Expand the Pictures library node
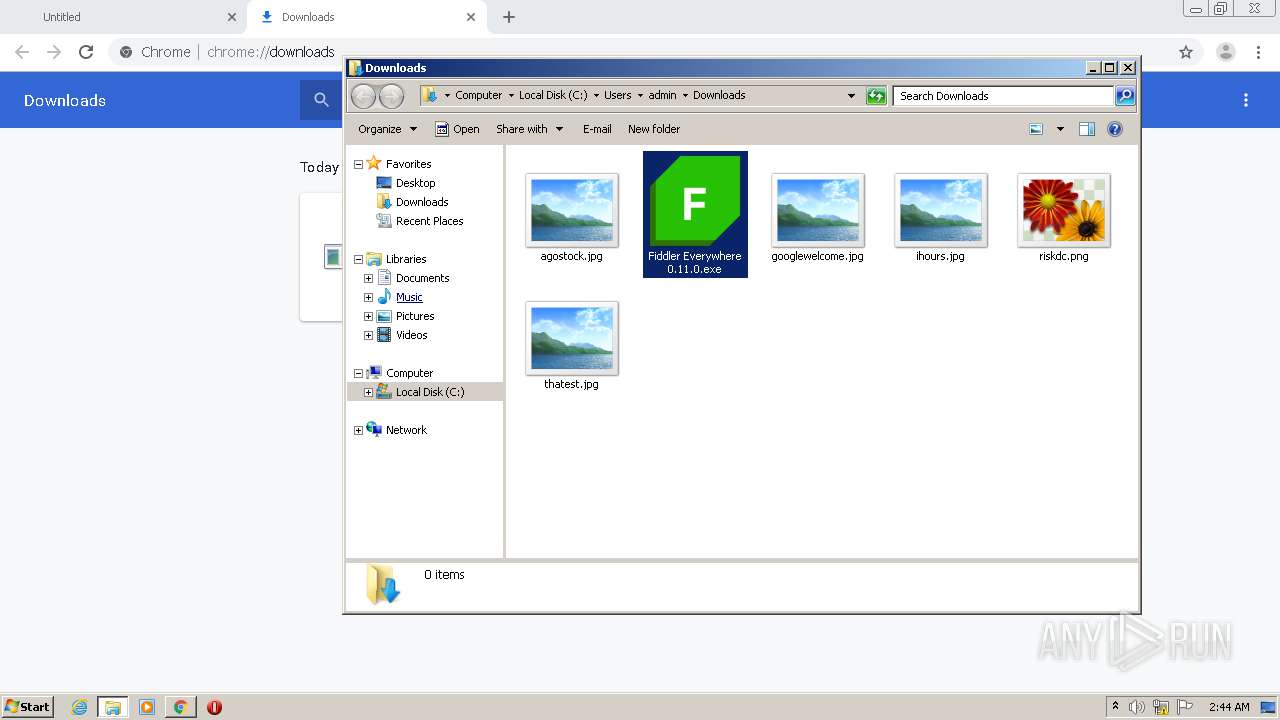 click(x=368, y=316)
